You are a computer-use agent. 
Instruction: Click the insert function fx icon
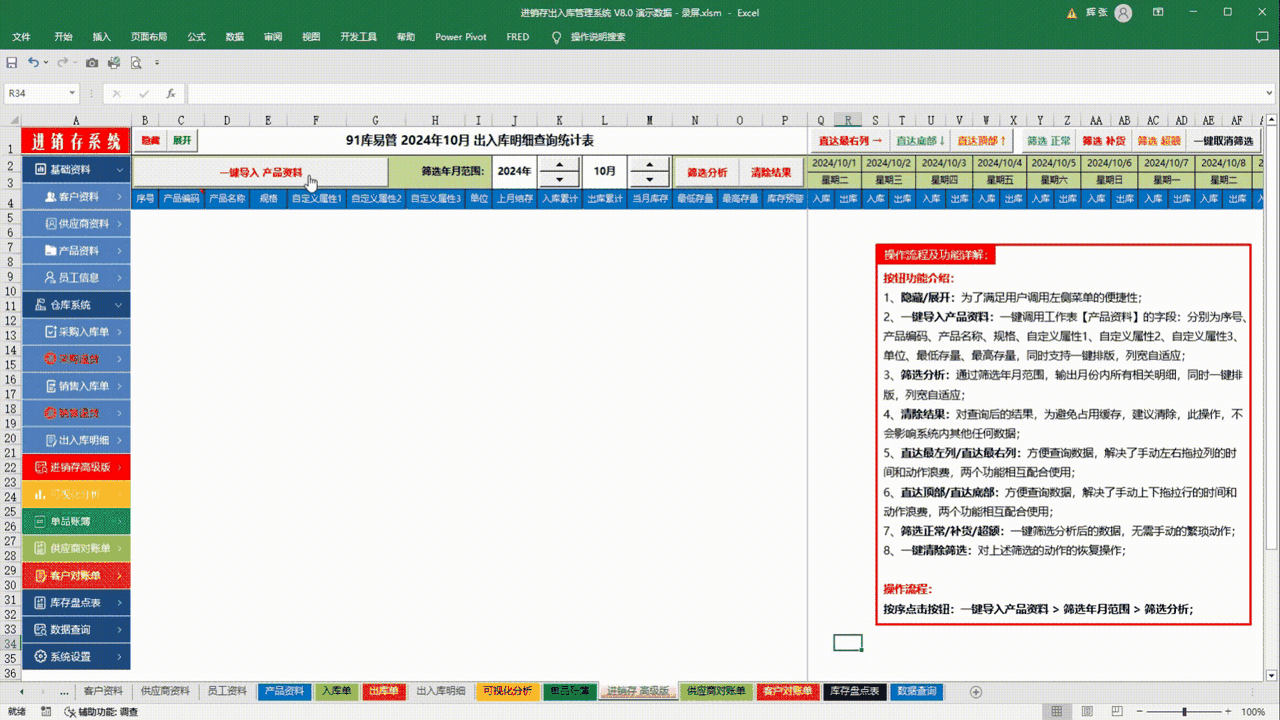click(171, 93)
